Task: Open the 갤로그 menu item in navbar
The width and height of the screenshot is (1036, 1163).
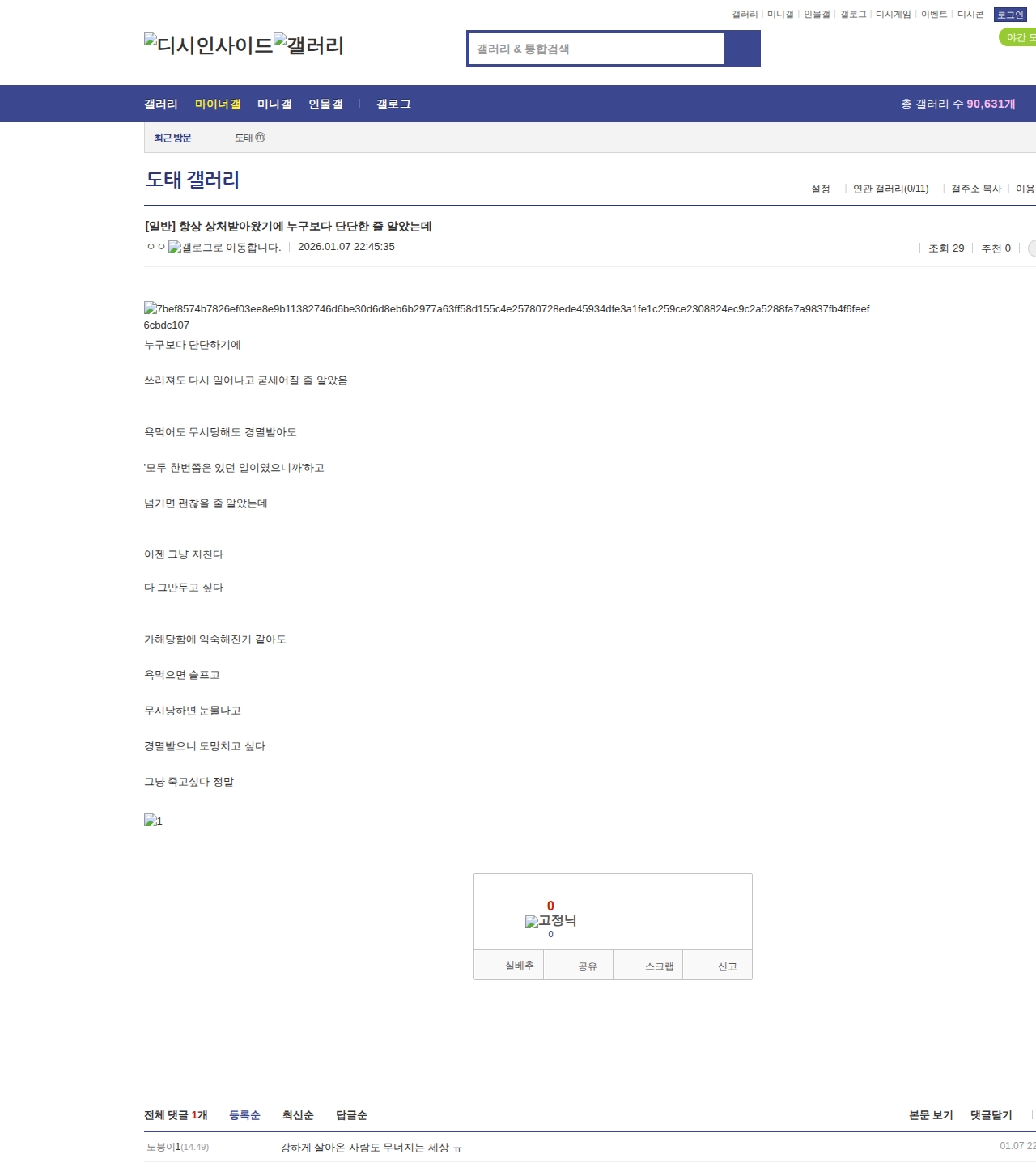Action: pyautogui.click(x=393, y=104)
